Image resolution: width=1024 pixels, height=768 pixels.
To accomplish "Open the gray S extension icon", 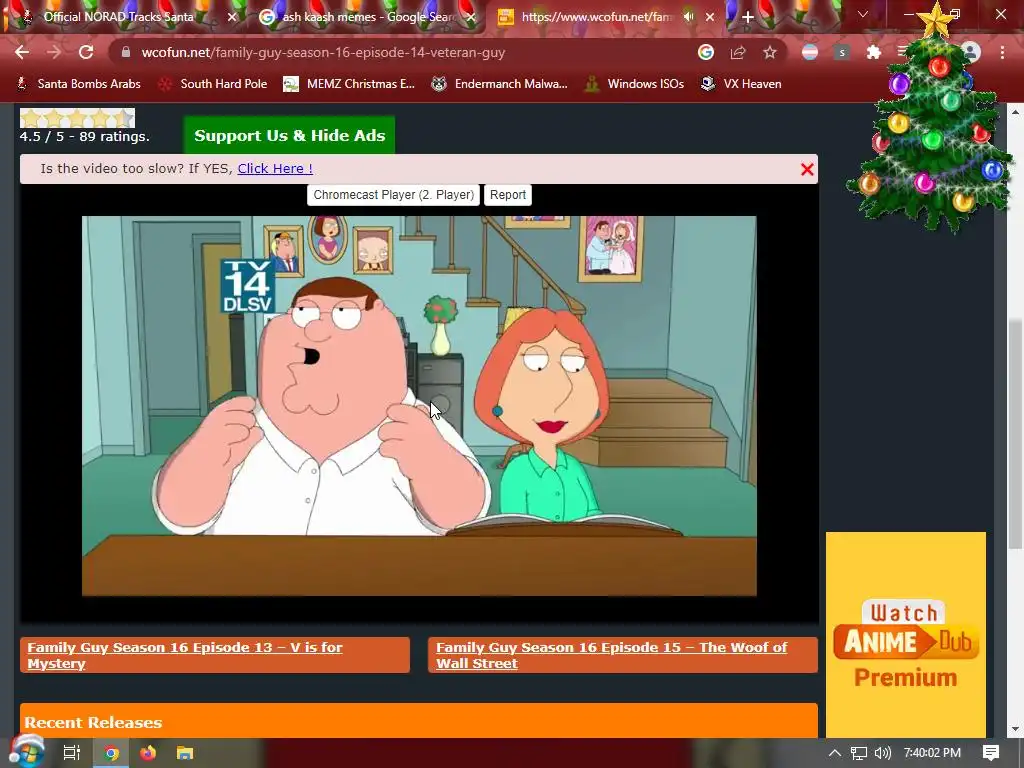I will pos(842,52).
